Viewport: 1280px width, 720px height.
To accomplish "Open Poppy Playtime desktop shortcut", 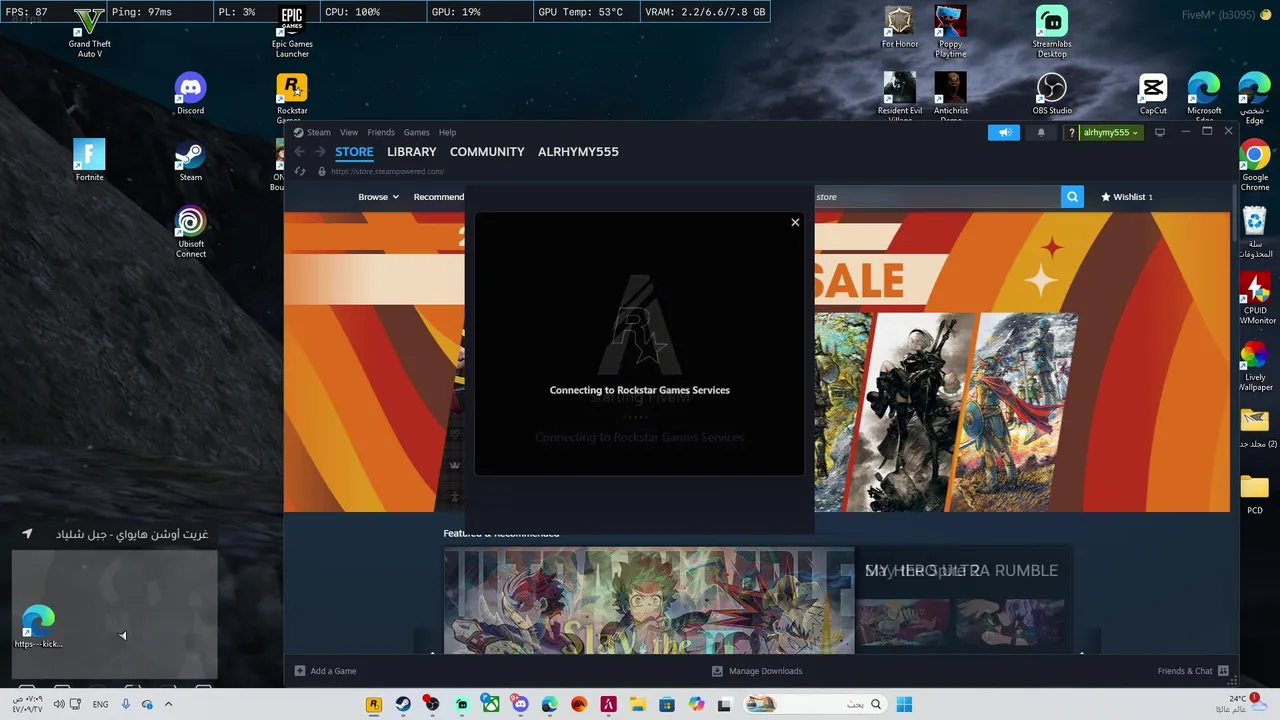I will tap(950, 32).
